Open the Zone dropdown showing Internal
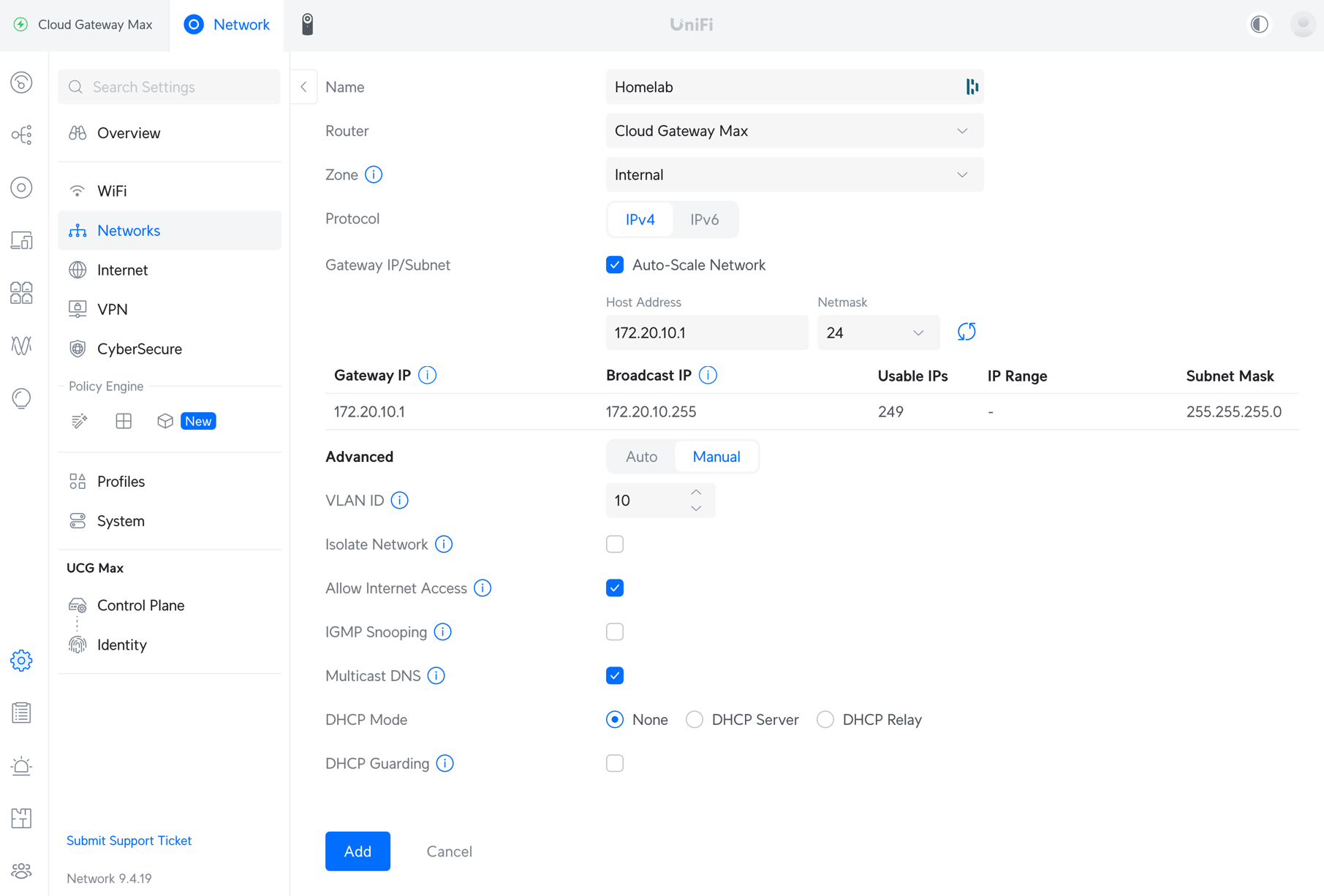This screenshot has height=896, width=1324. [794, 175]
